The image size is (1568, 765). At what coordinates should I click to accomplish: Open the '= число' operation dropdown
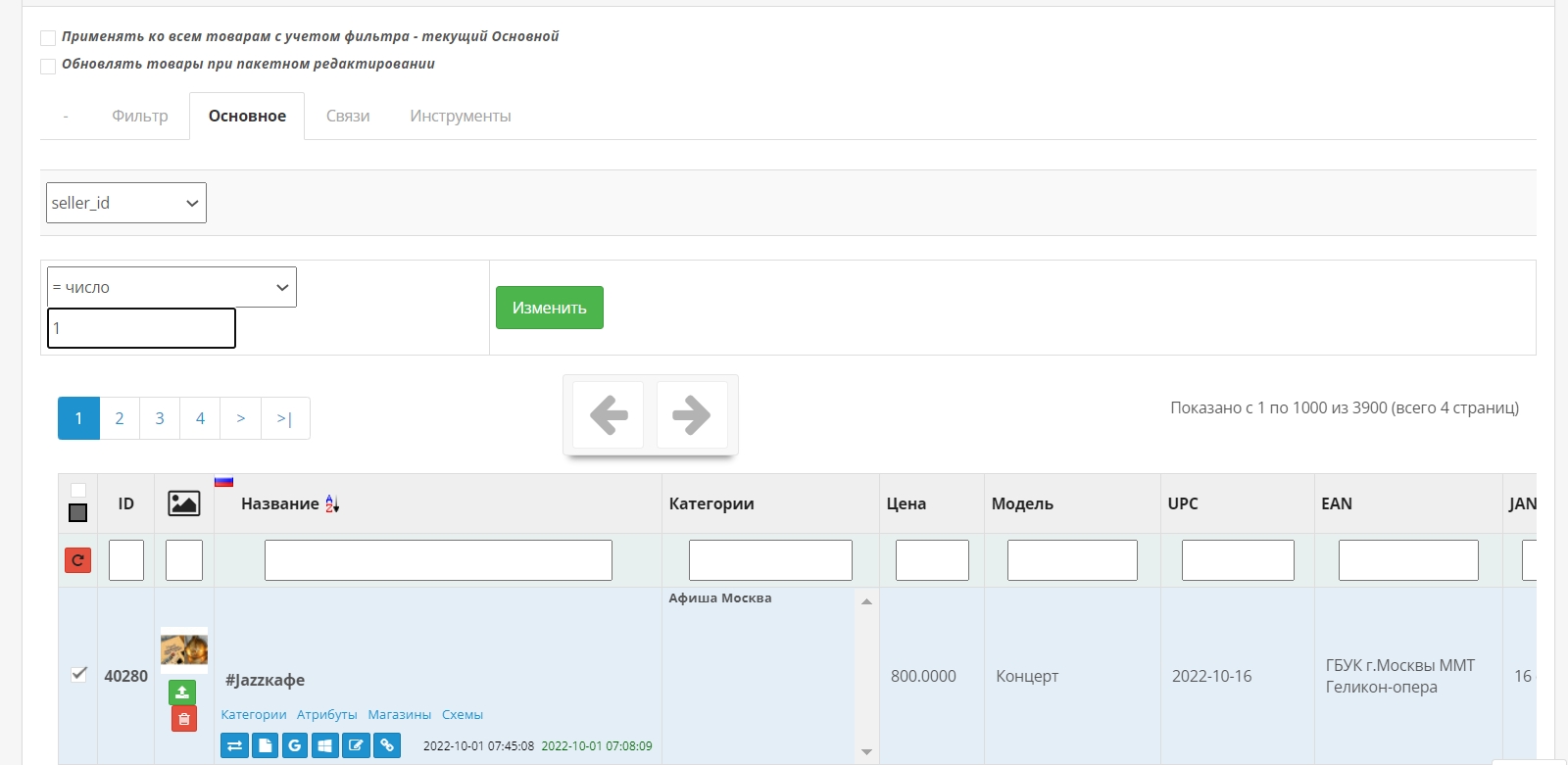click(171, 288)
